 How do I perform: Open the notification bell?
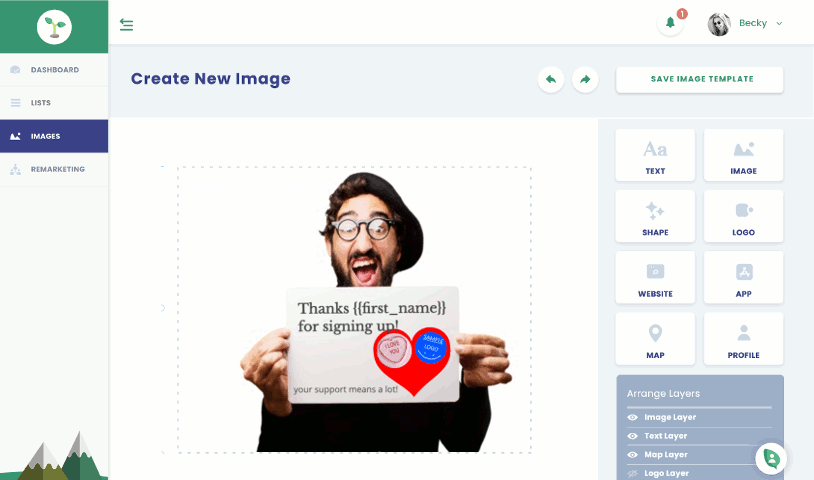[670, 23]
